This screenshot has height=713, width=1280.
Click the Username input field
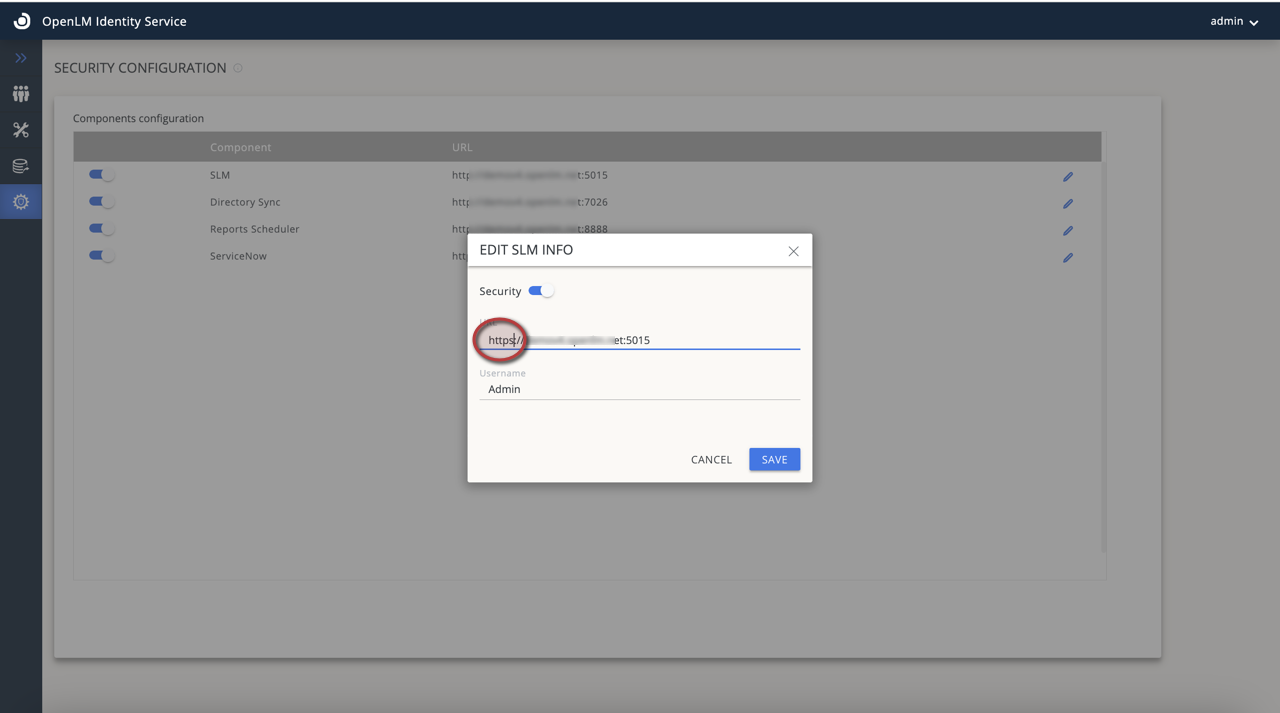coord(639,389)
